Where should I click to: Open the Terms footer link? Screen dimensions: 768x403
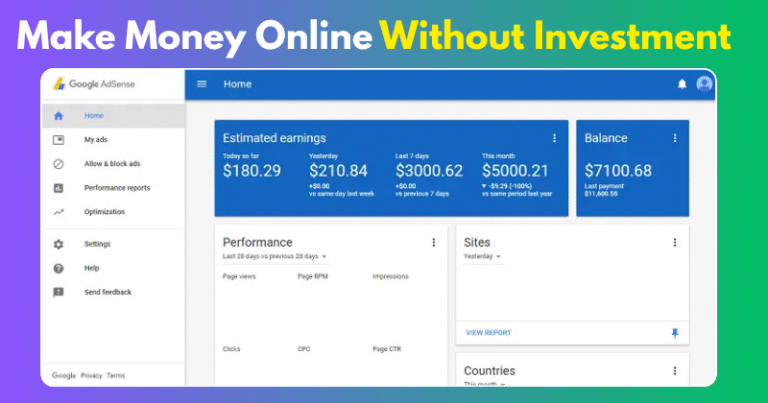116,376
